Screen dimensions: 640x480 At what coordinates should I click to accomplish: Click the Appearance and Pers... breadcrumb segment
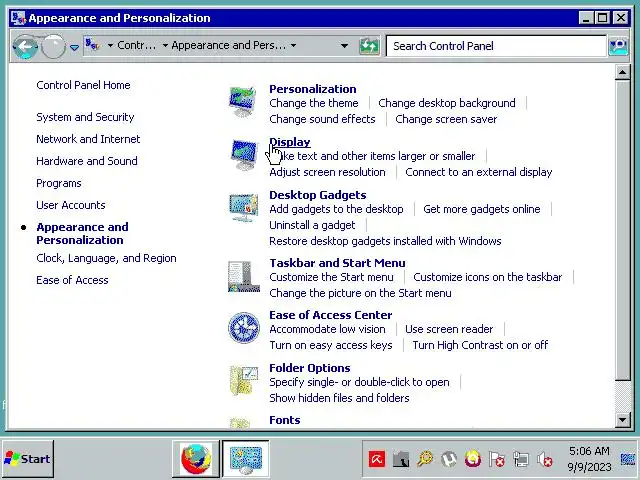coord(229,45)
